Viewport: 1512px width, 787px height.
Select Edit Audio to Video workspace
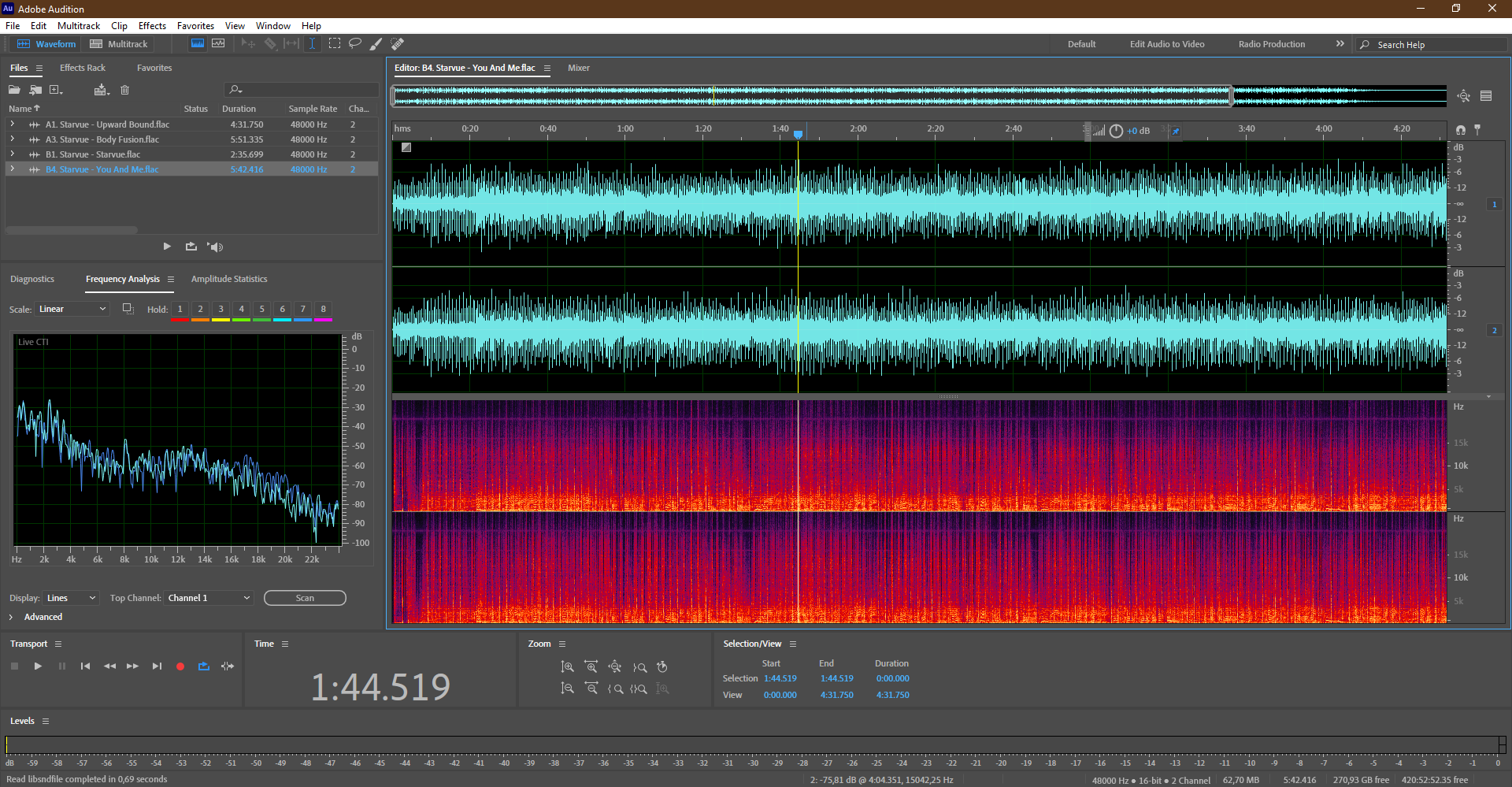click(x=1167, y=44)
